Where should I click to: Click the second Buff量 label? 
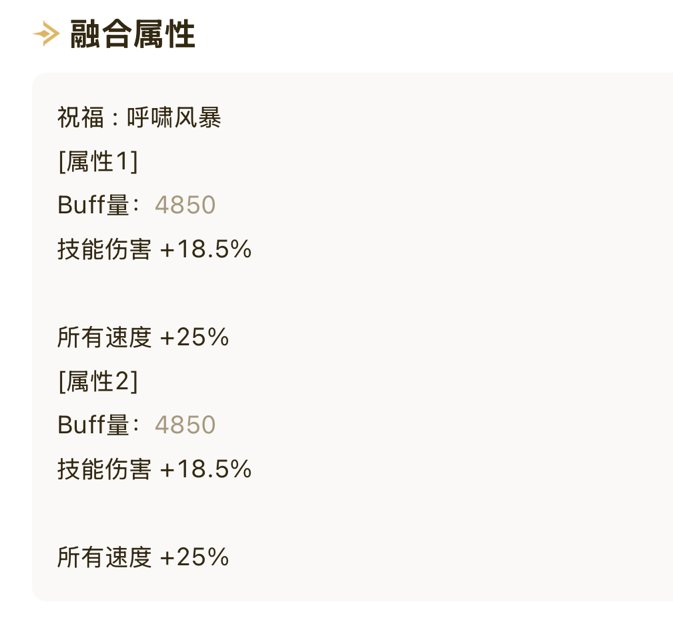99,425
